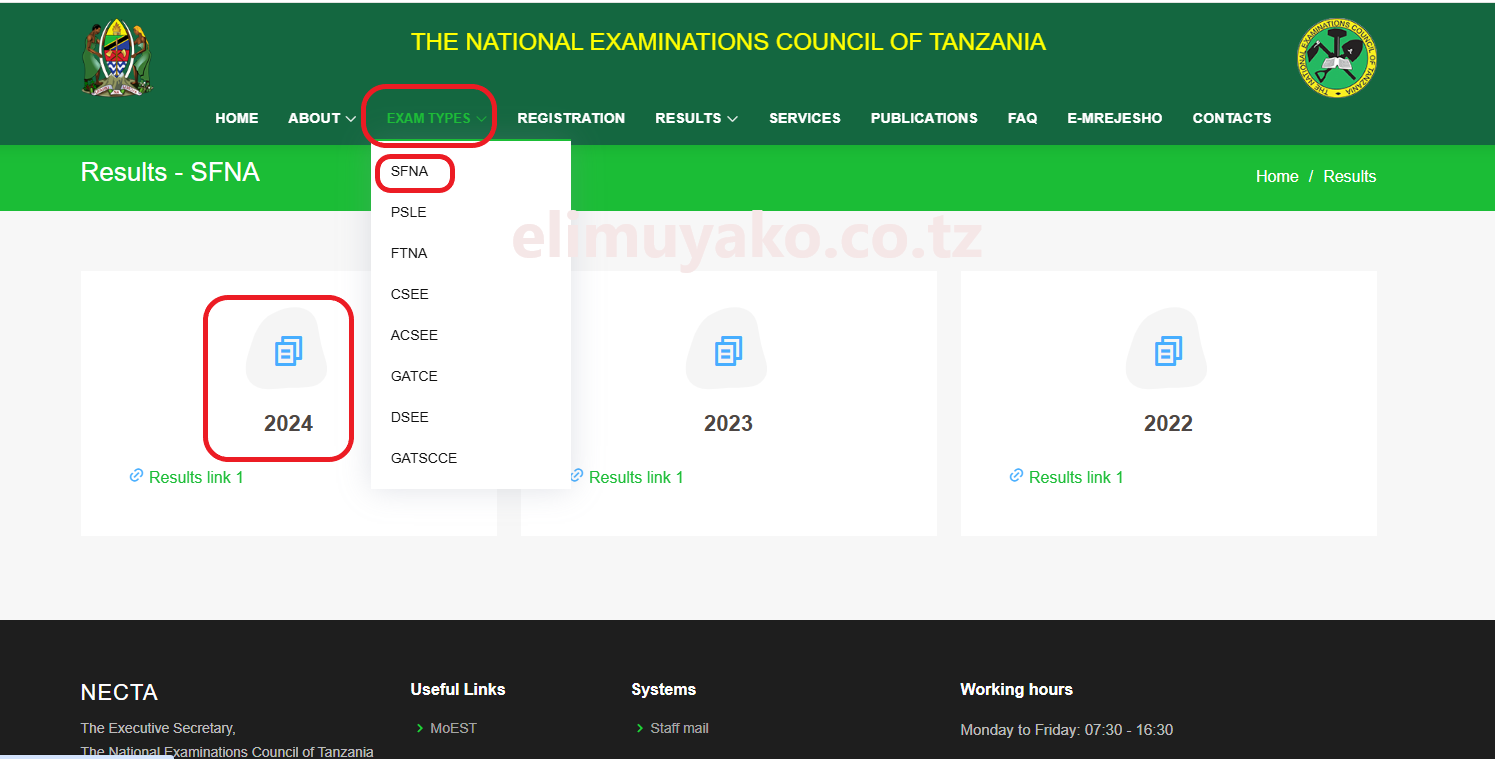The width and height of the screenshot is (1495, 759).
Task: Open the 2023 results document icon
Action: (x=727, y=349)
